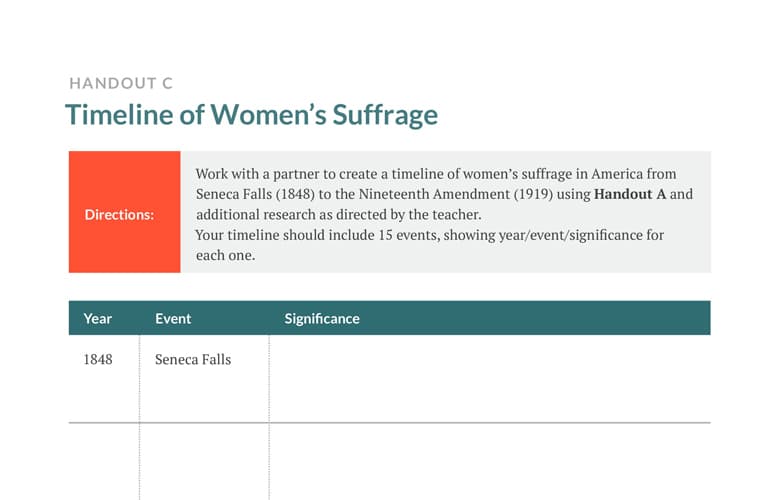
Task: Click the empty Event cell in second row
Action: pyautogui.click(x=204, y=462)
